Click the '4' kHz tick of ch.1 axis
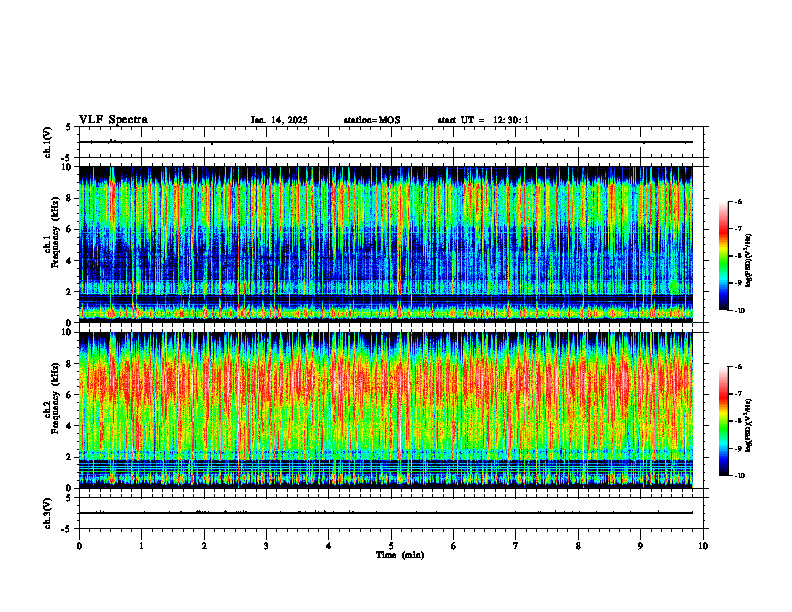792x612 pixels. pyautogui.click(x=70, y=261)
